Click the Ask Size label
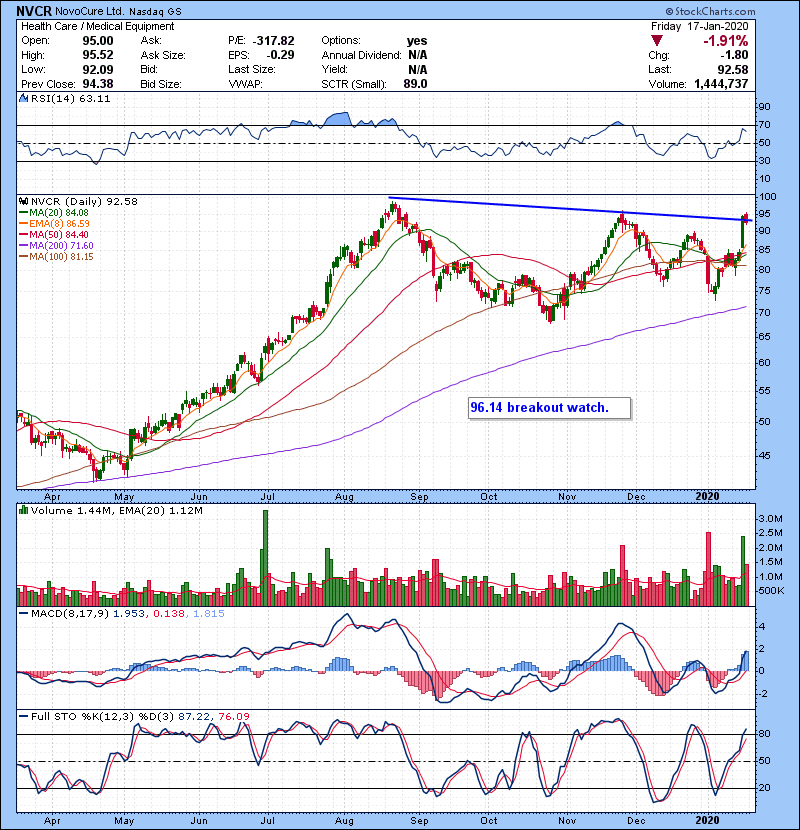The width and height of the screenshot is (800, 830). 163,55
